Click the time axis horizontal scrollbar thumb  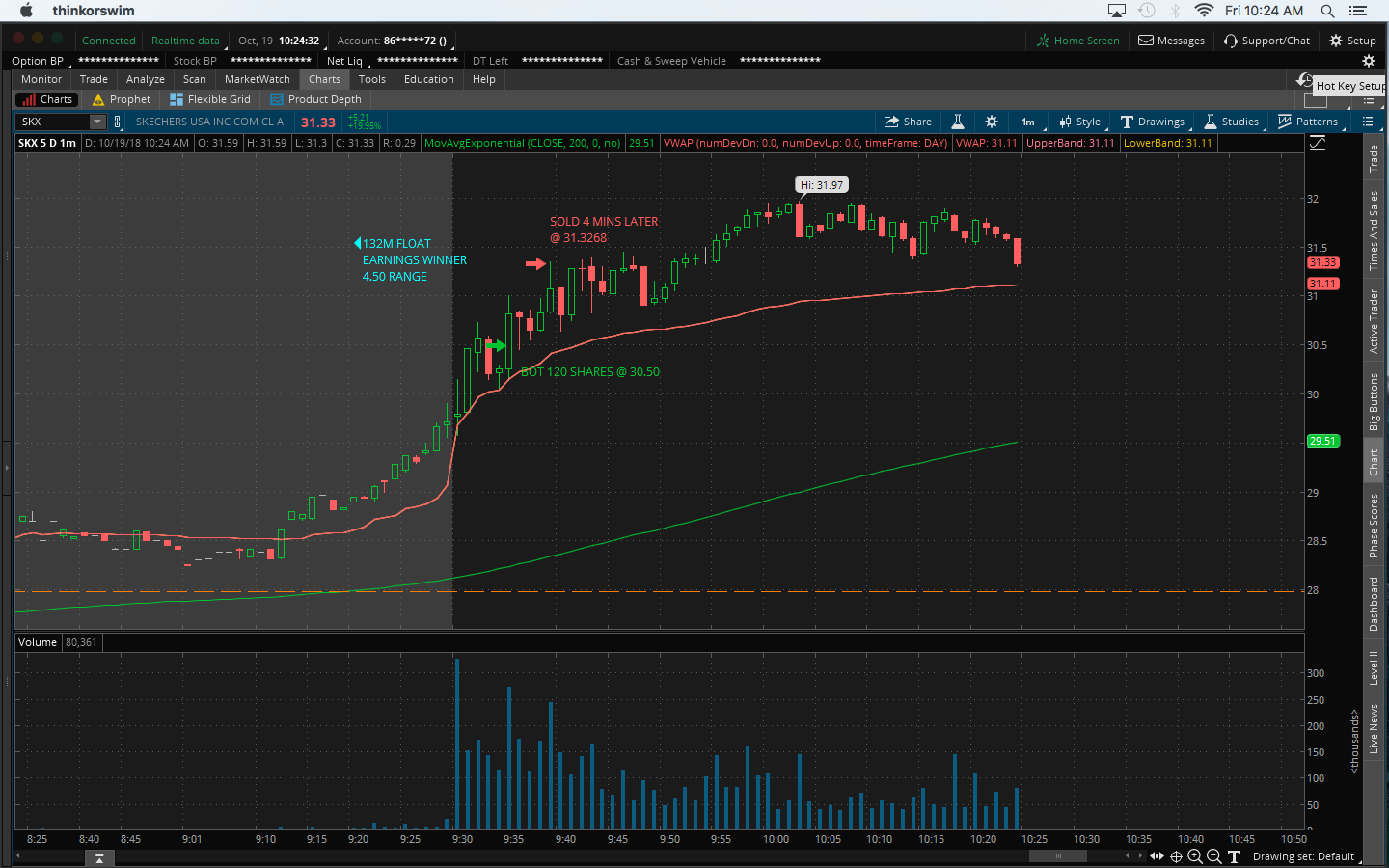[1058, 855]
